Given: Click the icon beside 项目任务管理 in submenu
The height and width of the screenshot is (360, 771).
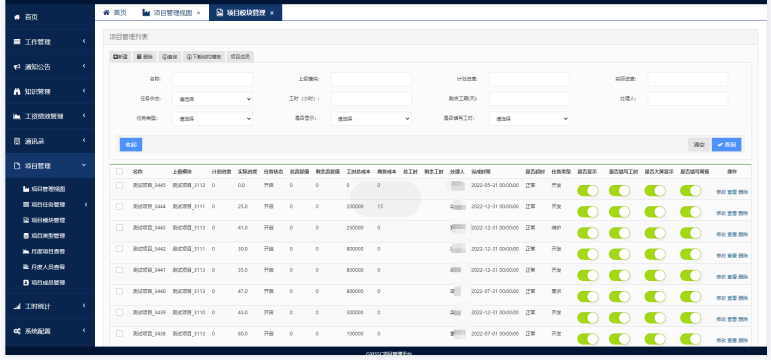Looking at the screenshot, I should (26, 205).
